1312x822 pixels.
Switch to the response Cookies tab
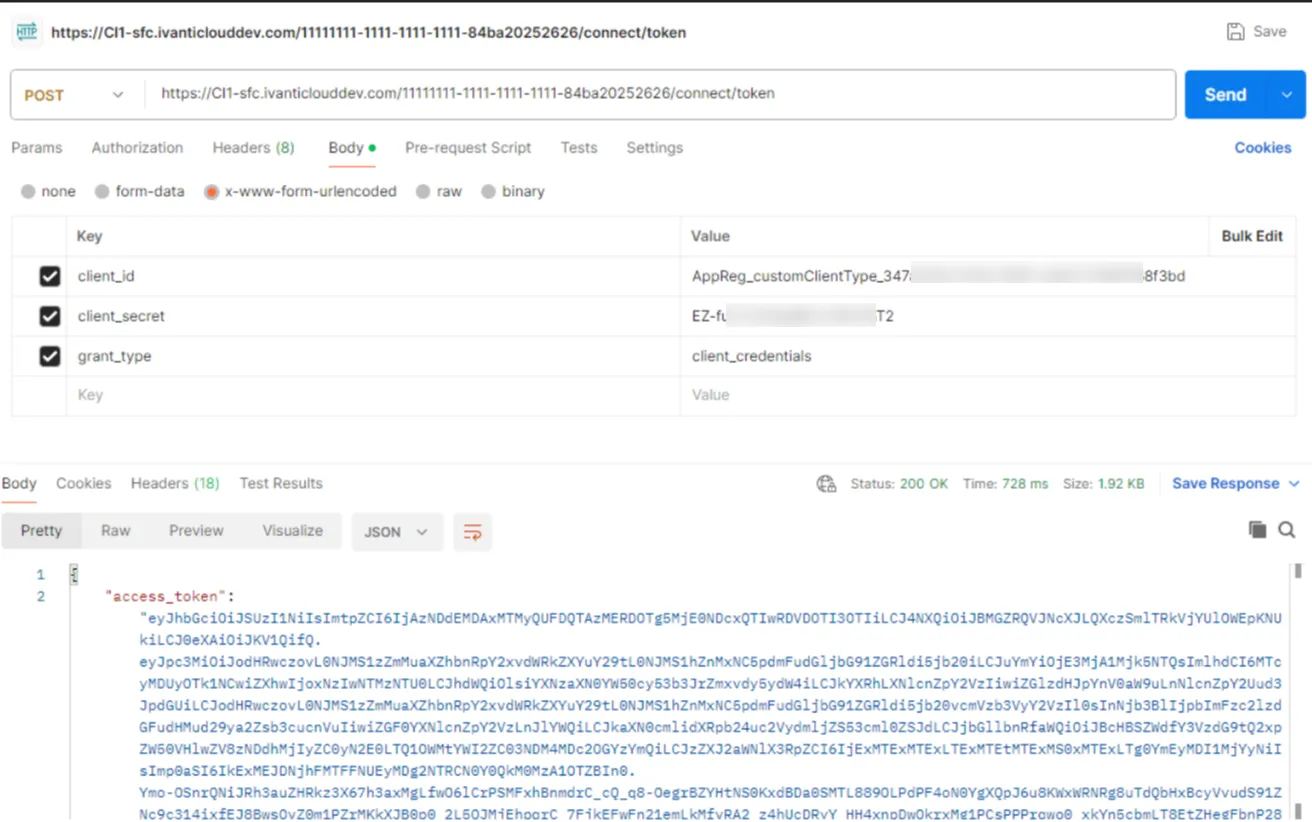click(x=83, y=484)
